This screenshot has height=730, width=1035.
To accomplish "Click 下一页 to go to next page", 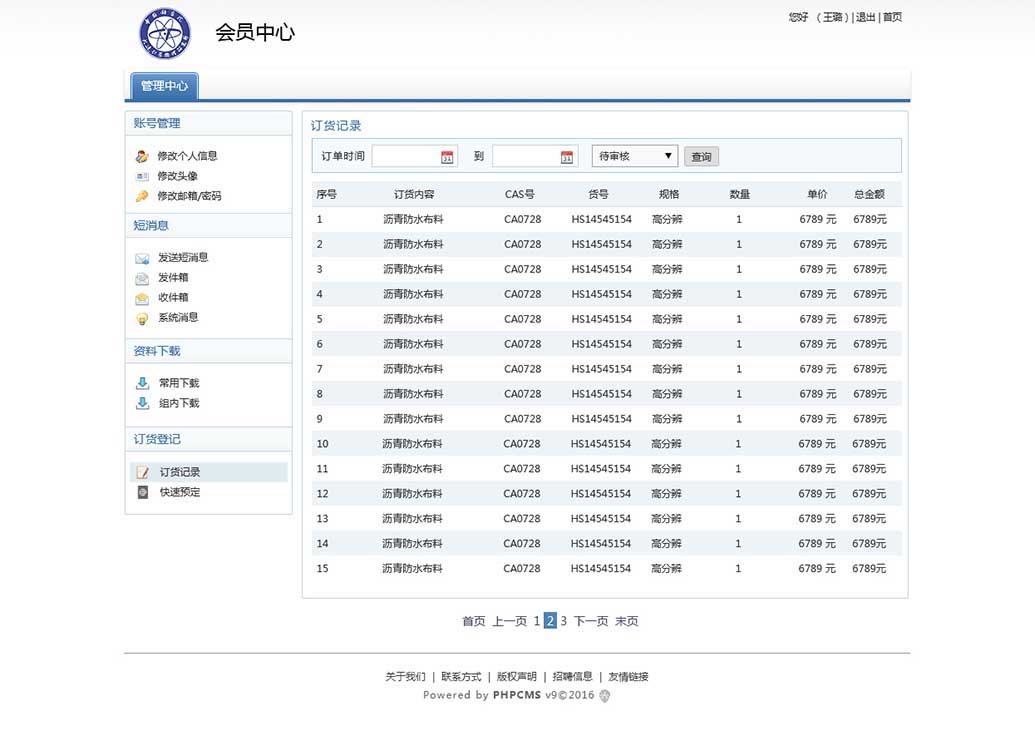I will [590, 621].
